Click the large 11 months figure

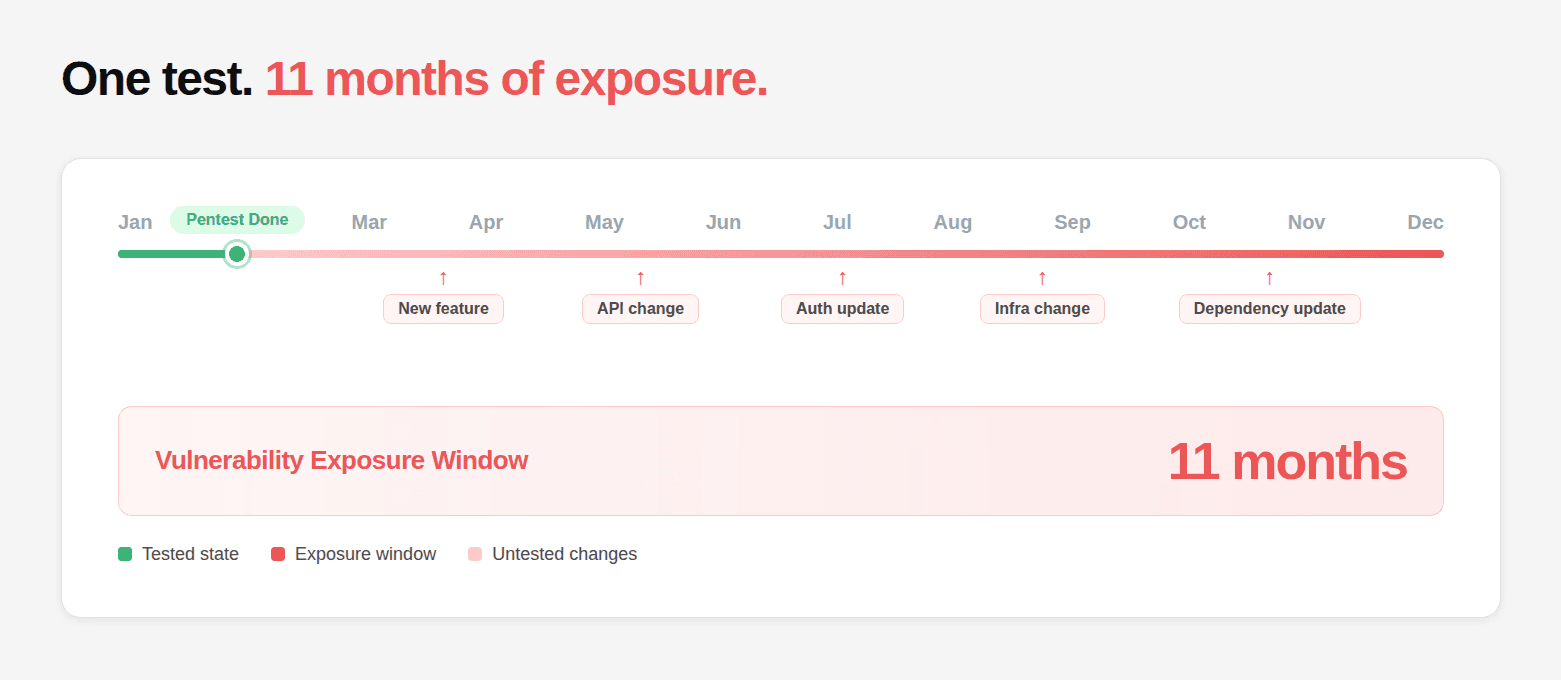tap(1287, 462)
